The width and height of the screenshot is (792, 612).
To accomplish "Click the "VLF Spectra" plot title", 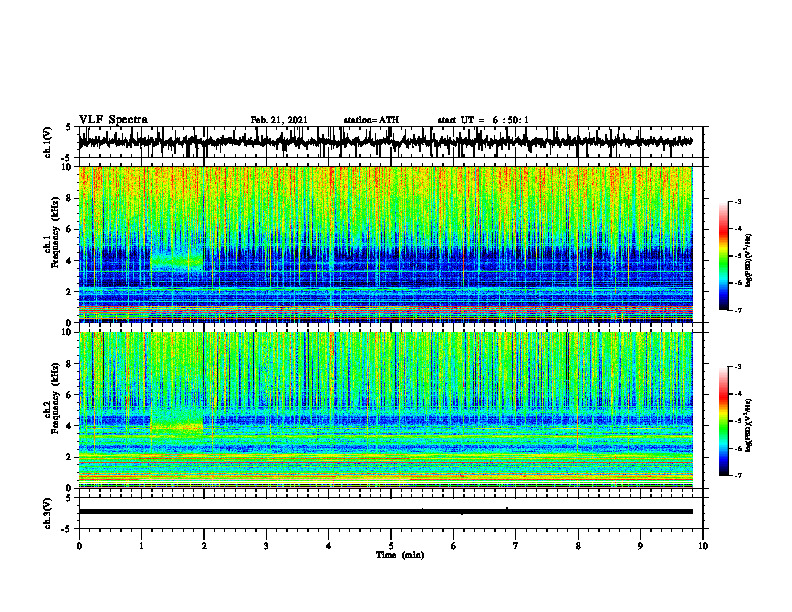I will click(x=113, y=120).
